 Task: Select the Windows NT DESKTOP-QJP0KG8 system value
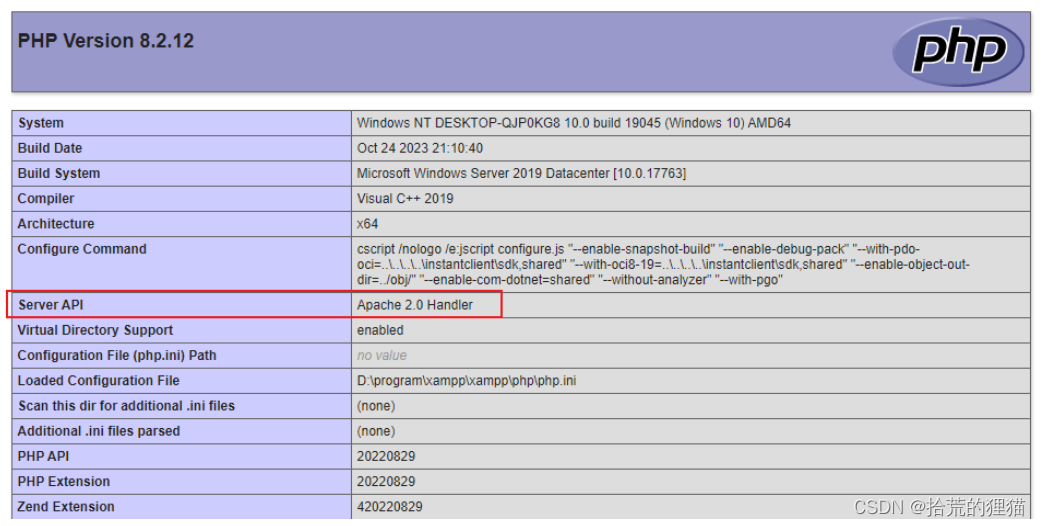pyautogui.click(x=574, y=123)
